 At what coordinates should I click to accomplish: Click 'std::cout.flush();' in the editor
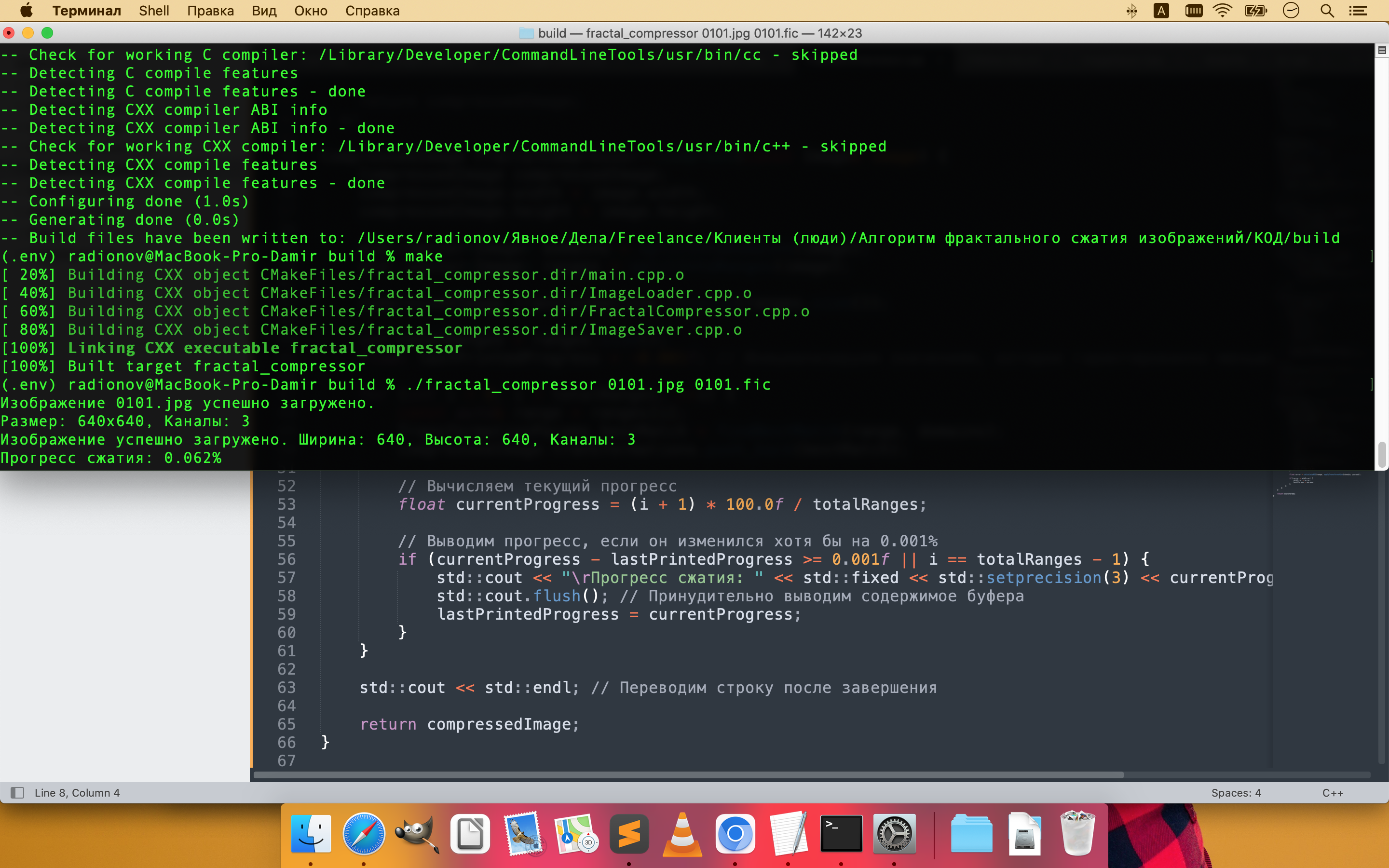[x=522, y=596]
